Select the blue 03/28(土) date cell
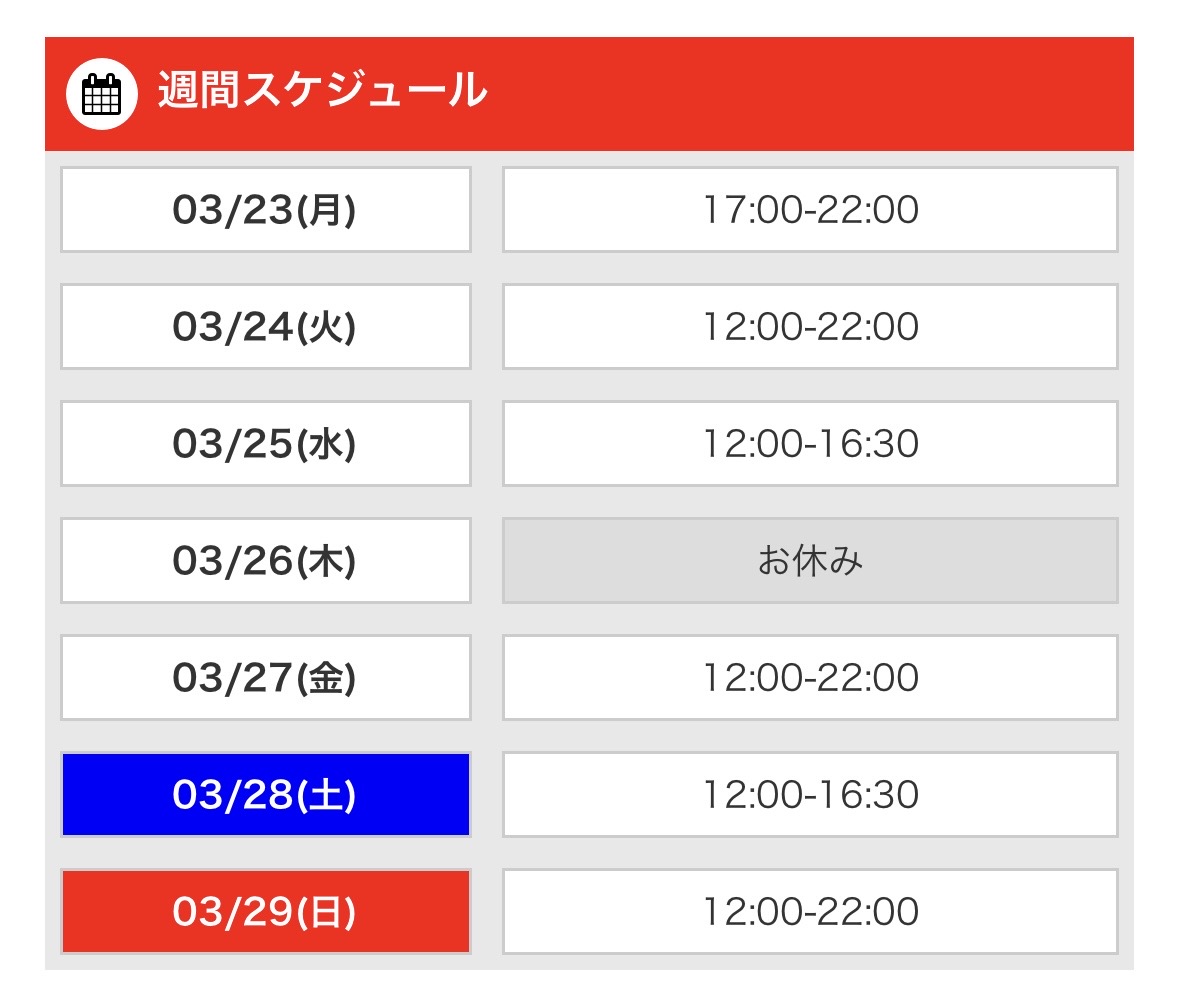This screenshot has height=1002, width=1179. pos(265,795)
